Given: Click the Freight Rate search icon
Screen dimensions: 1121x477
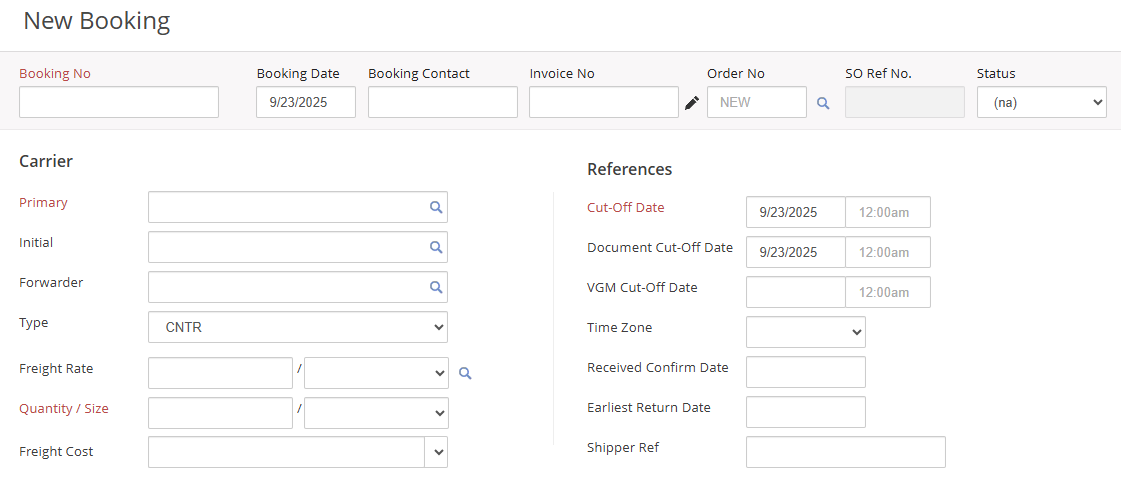Looking at the screenshot, I should click(465, 373).
